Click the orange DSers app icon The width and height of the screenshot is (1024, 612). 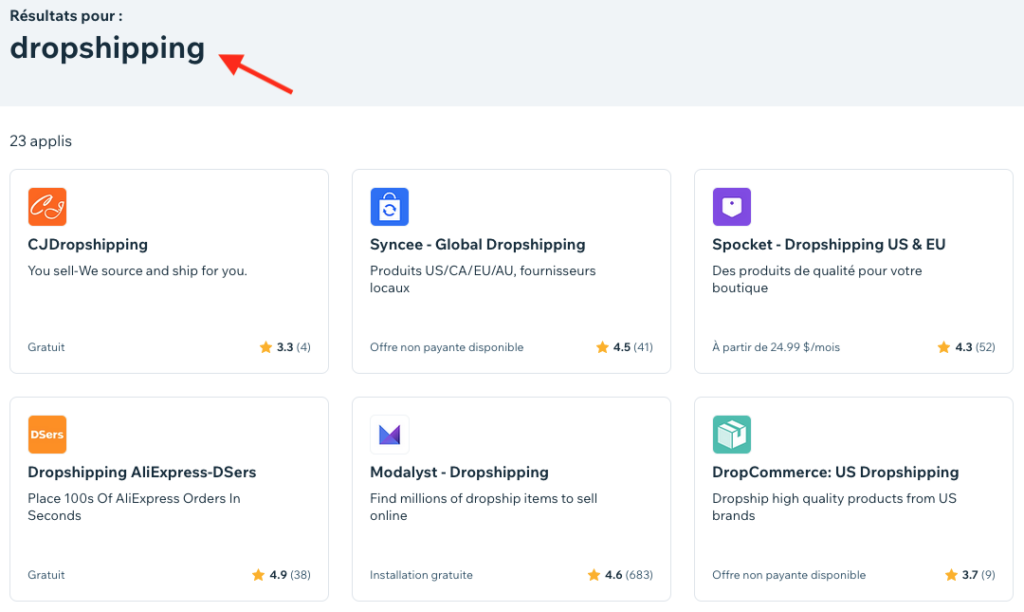tap(47, 434)
